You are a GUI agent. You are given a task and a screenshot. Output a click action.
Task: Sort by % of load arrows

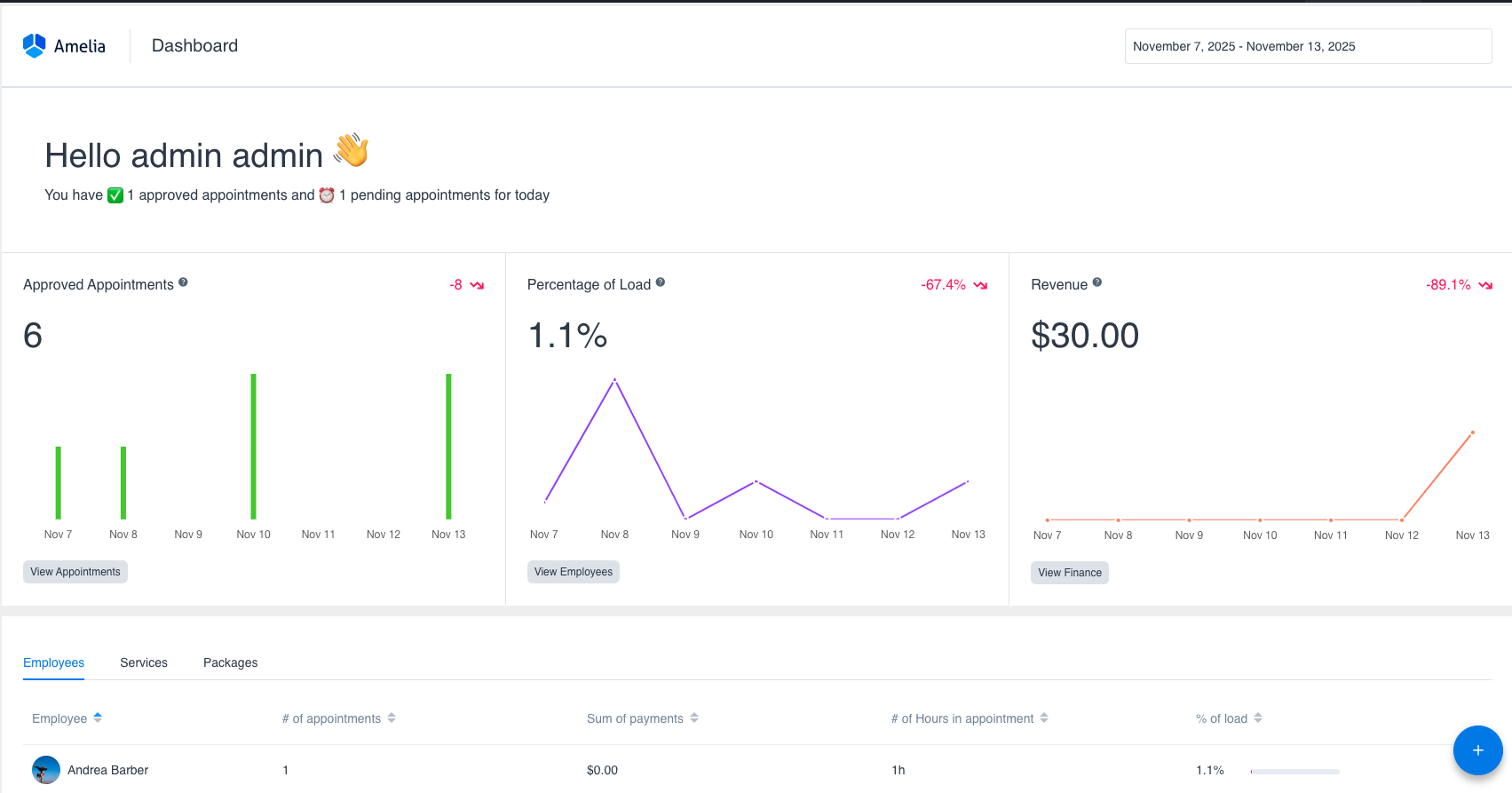coord(1258,718)
